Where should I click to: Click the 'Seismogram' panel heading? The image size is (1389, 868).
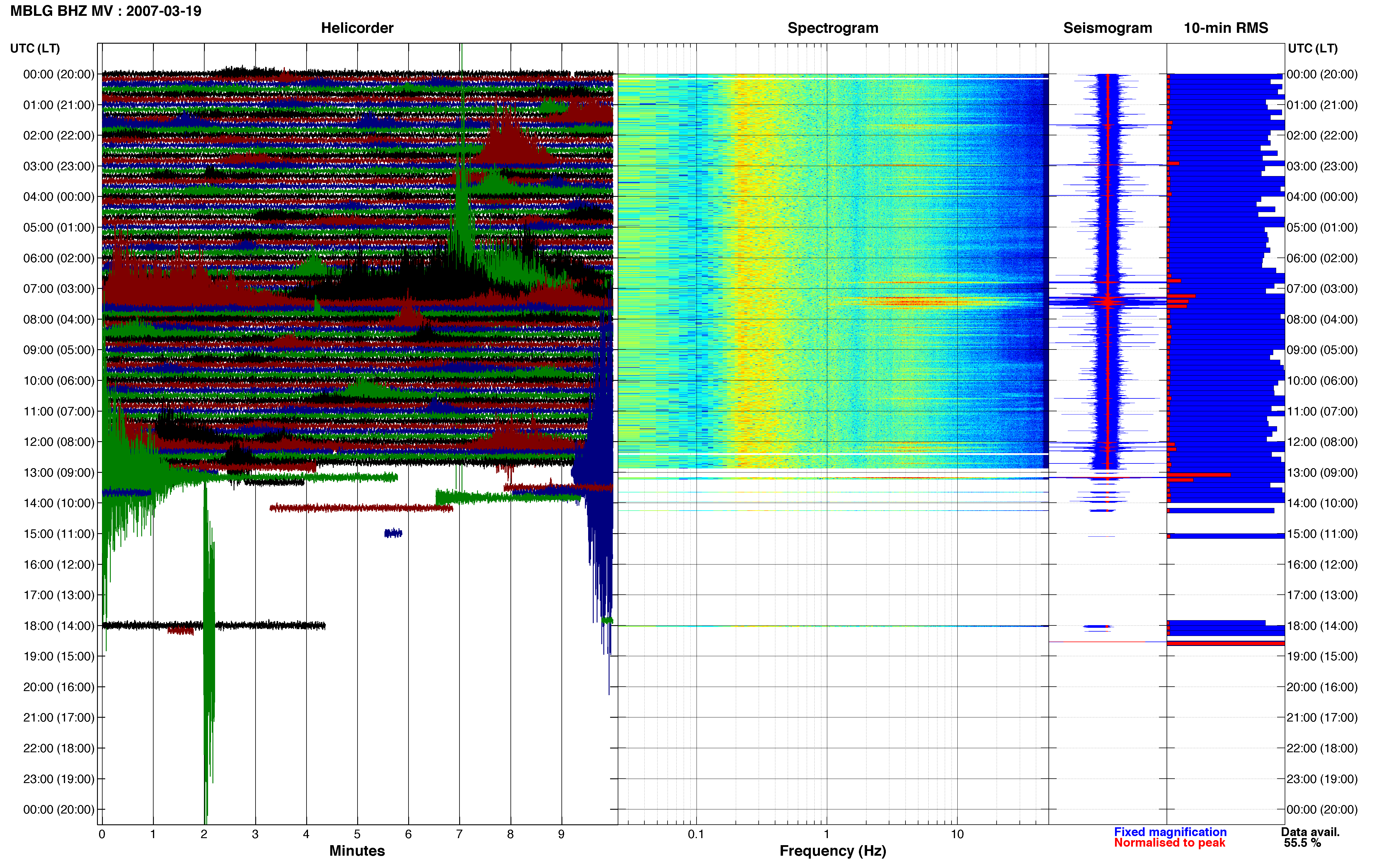(x=1107, y=28)
